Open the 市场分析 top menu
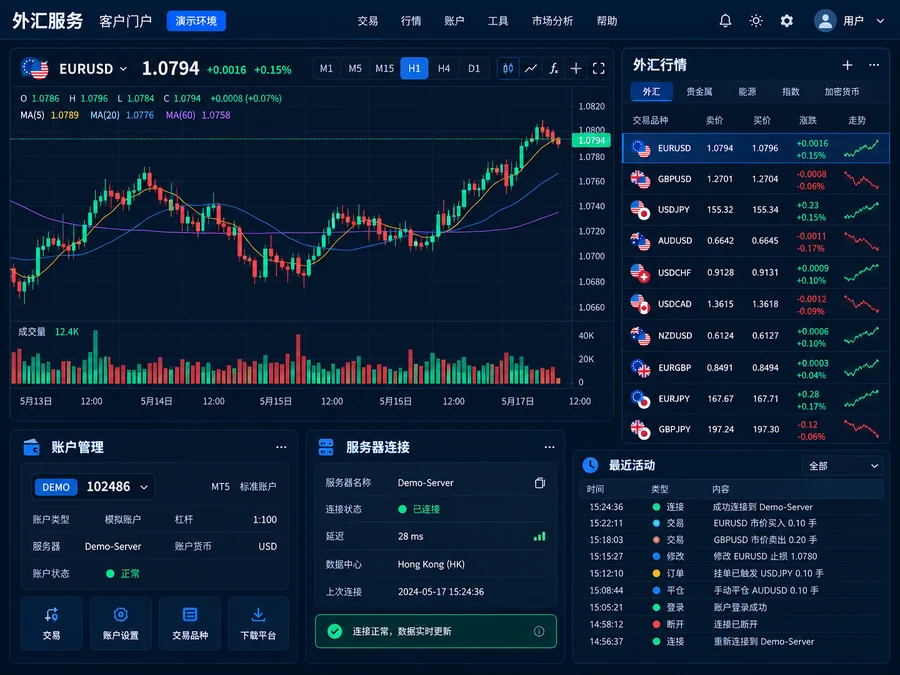The width and height of the screenshot is (900, 675). tap(552, 21)
